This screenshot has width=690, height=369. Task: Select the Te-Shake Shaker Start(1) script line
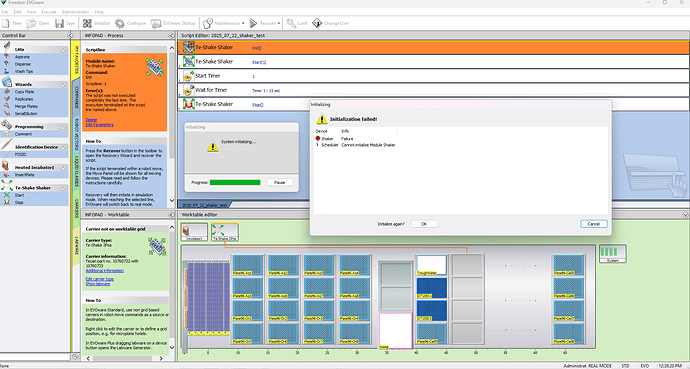[x=433, y=62]
